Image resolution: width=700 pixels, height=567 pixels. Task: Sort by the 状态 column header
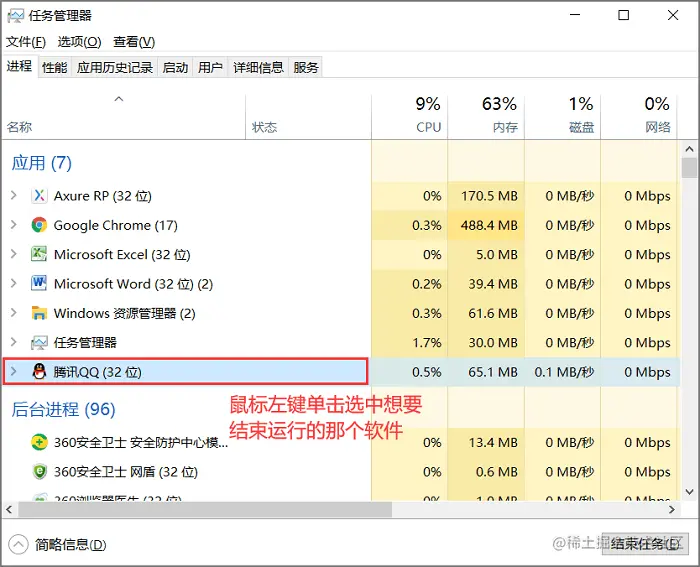[308, 115]
